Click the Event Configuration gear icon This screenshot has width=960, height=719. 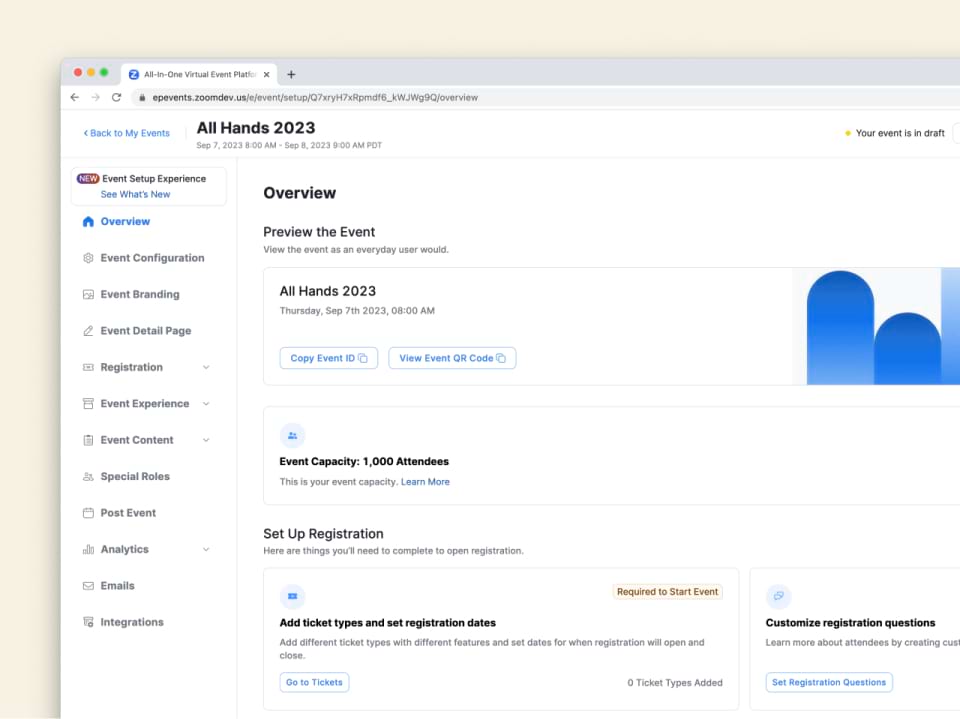pyautogui.click(x=88, y=258)
